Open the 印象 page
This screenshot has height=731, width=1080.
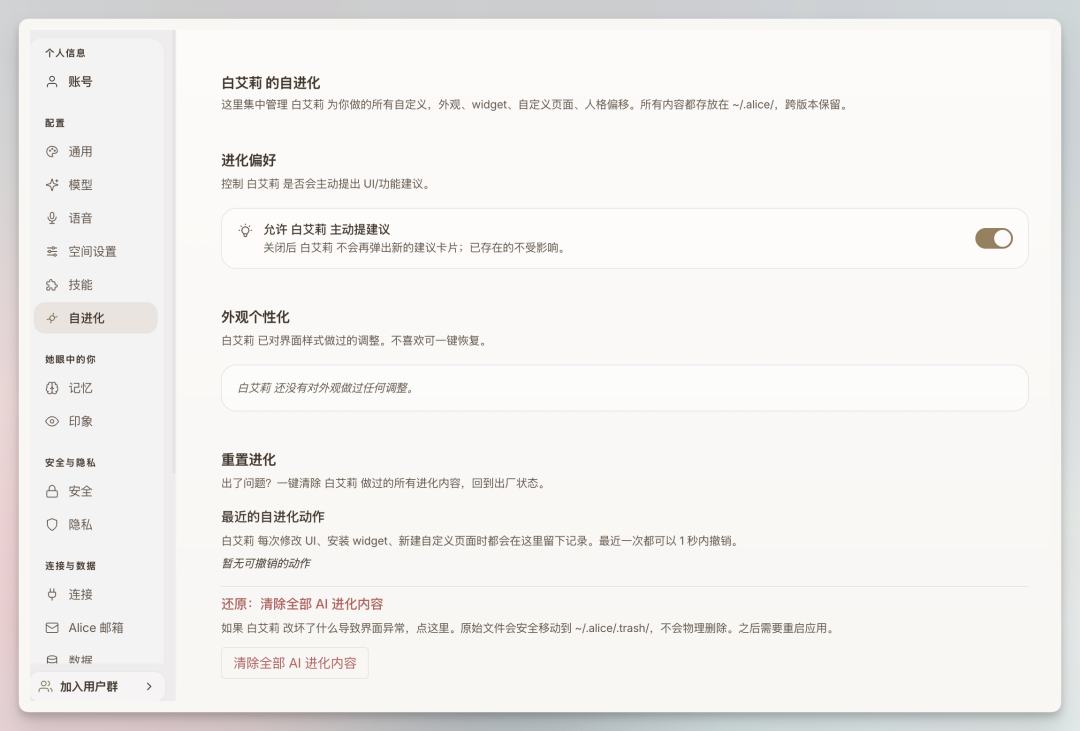tap(96, 421)
